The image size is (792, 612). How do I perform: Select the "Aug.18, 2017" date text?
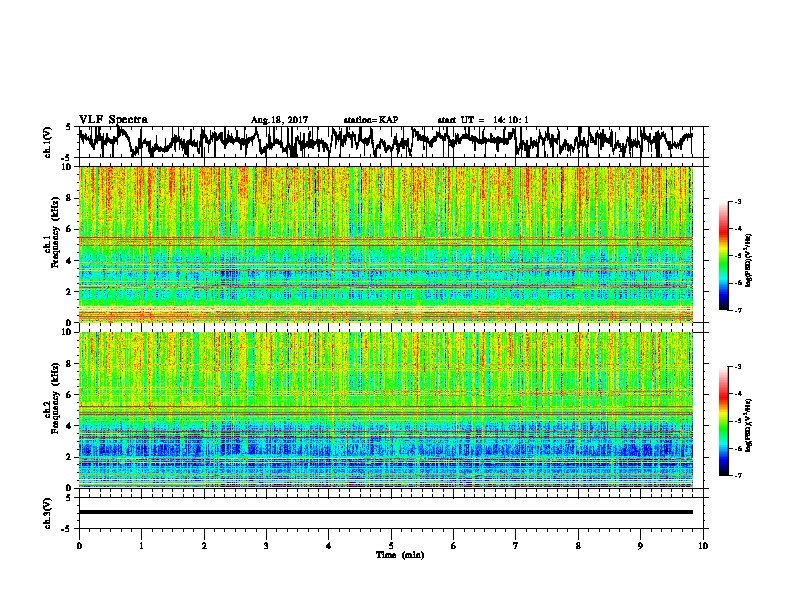coord(279,120)
